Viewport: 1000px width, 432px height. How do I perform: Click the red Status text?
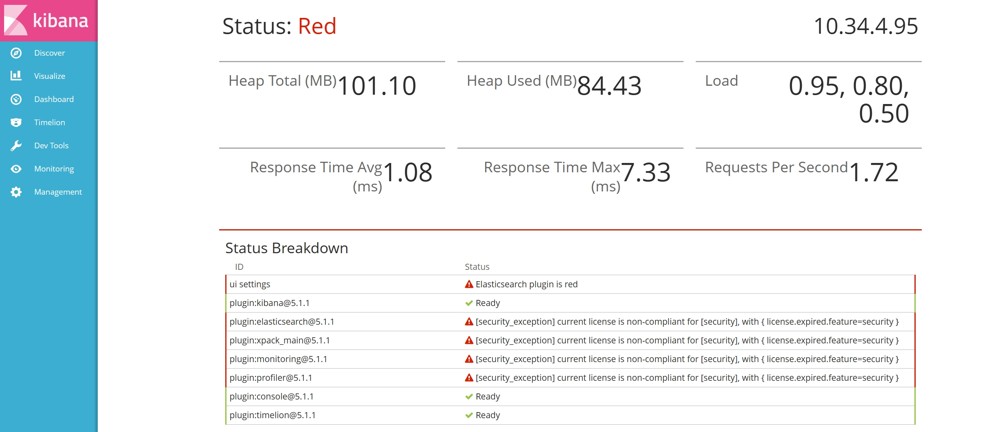click(317, 26)
